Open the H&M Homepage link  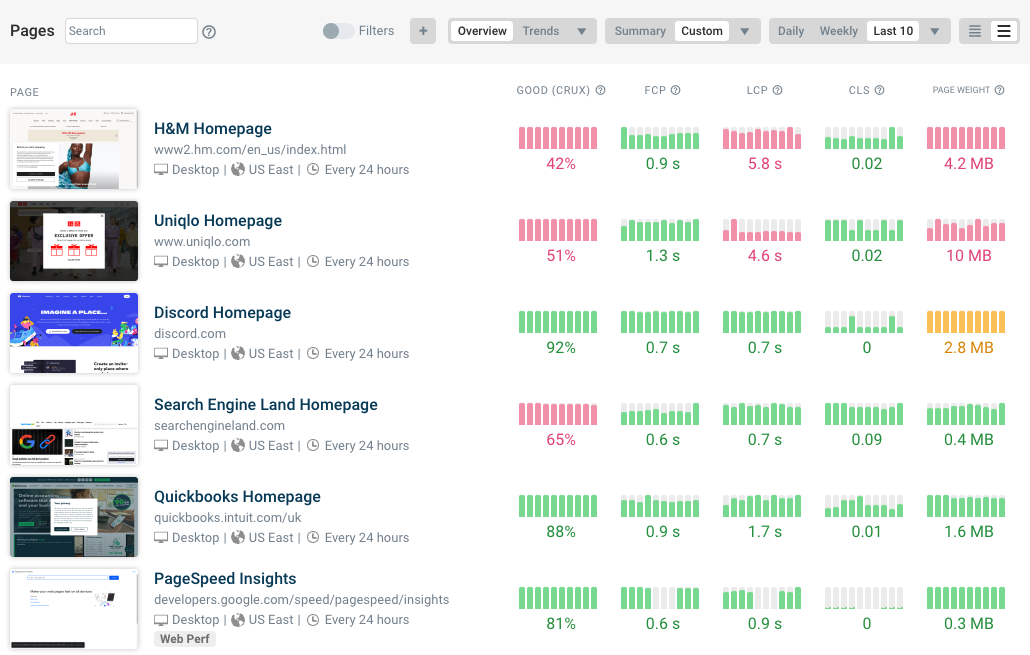coord(213,129)
